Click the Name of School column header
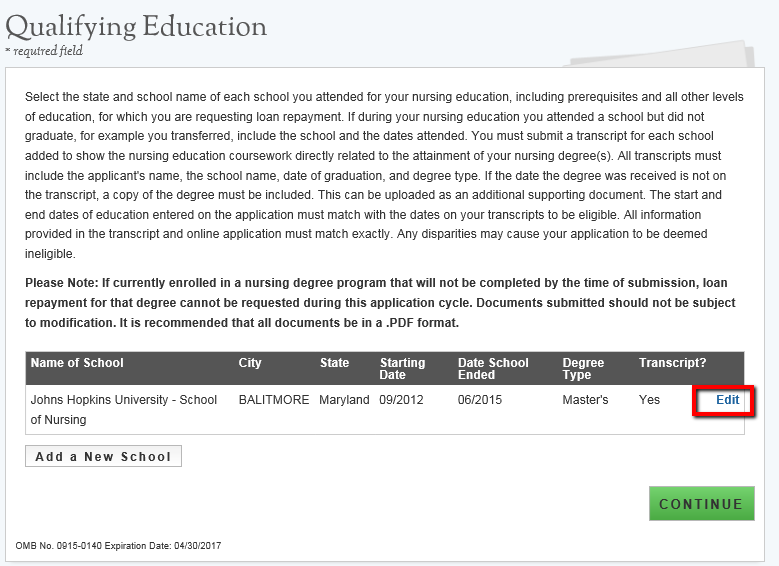The width and height of the screenshot is (779, 566). [x=77, y=363]
